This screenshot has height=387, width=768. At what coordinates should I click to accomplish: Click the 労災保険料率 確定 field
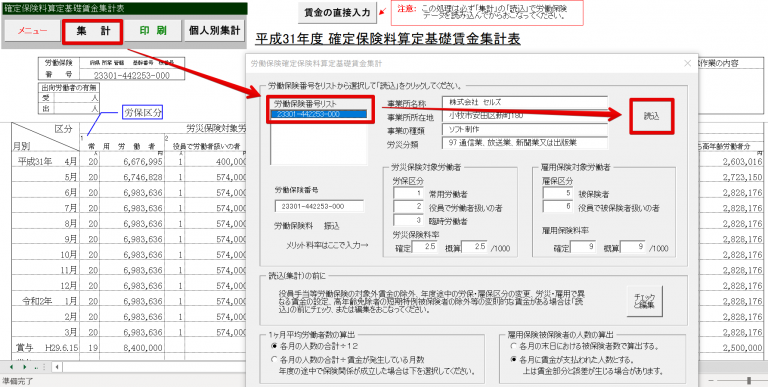pos(425,247)
